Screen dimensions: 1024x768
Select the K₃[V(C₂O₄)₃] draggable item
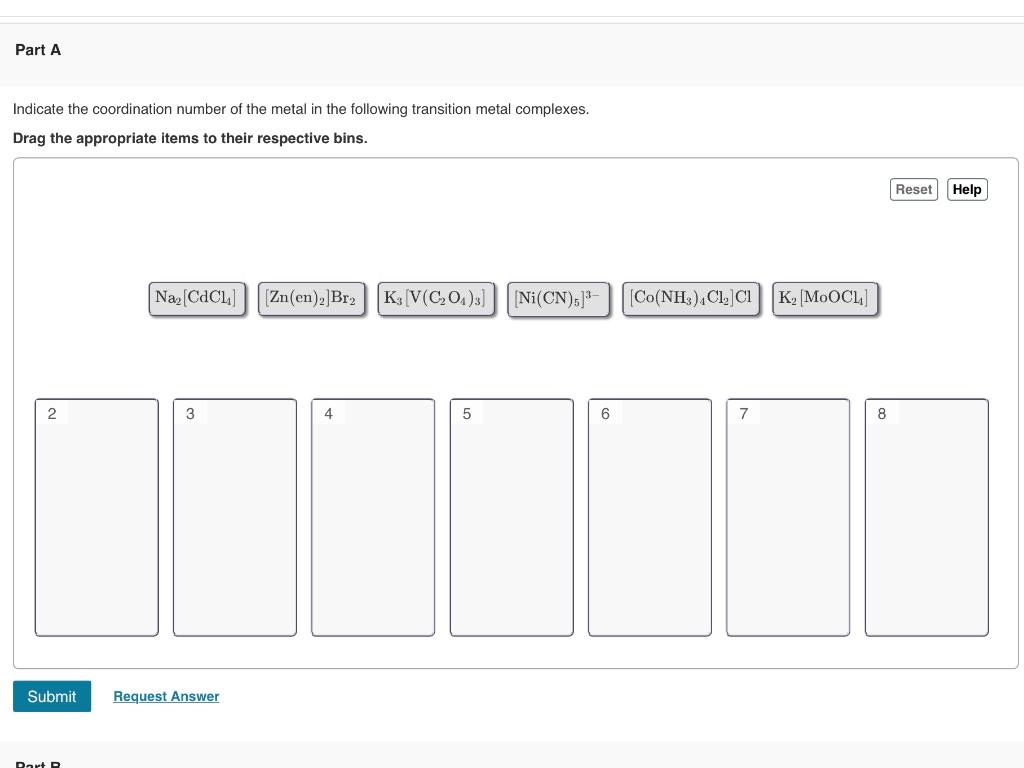coord(436,297)
